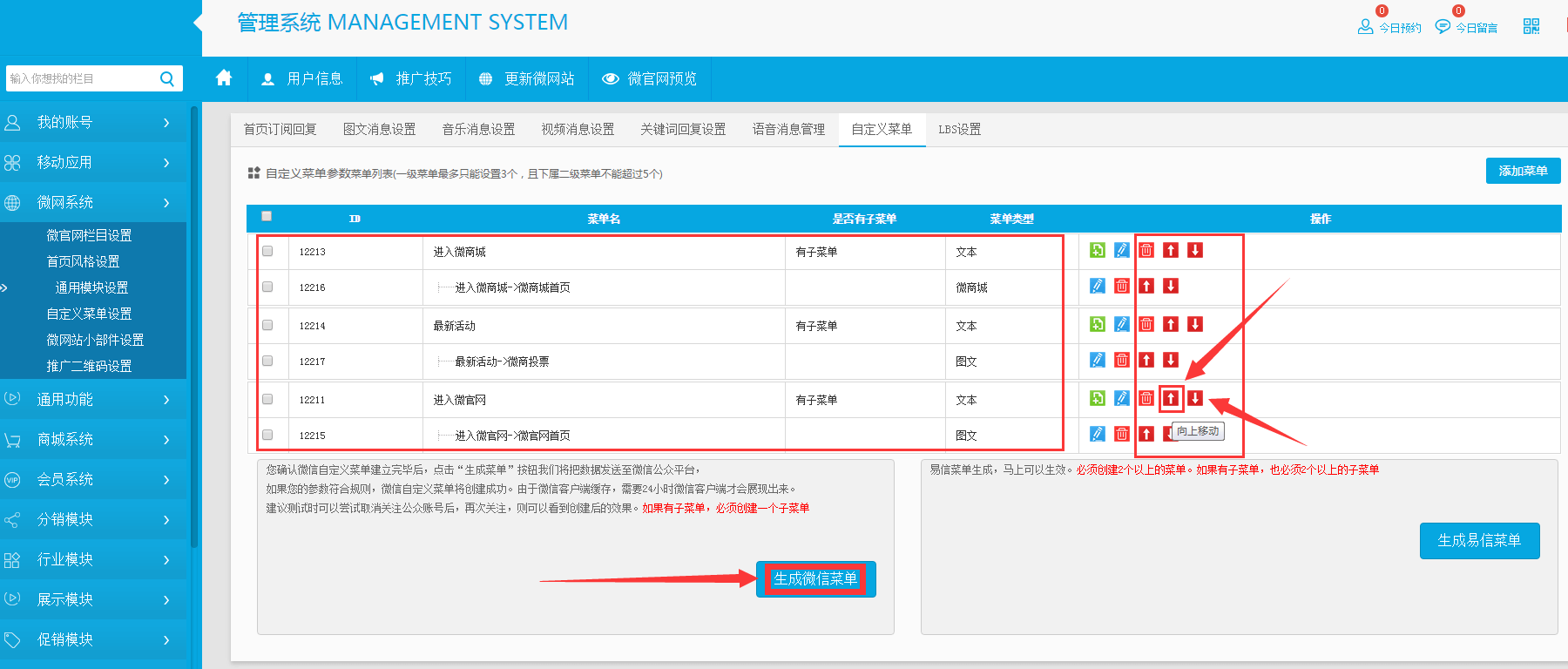The width and height of the screenshot is (1568, 669).
Task: Check the box for row 12213
Action: point(267,252)
